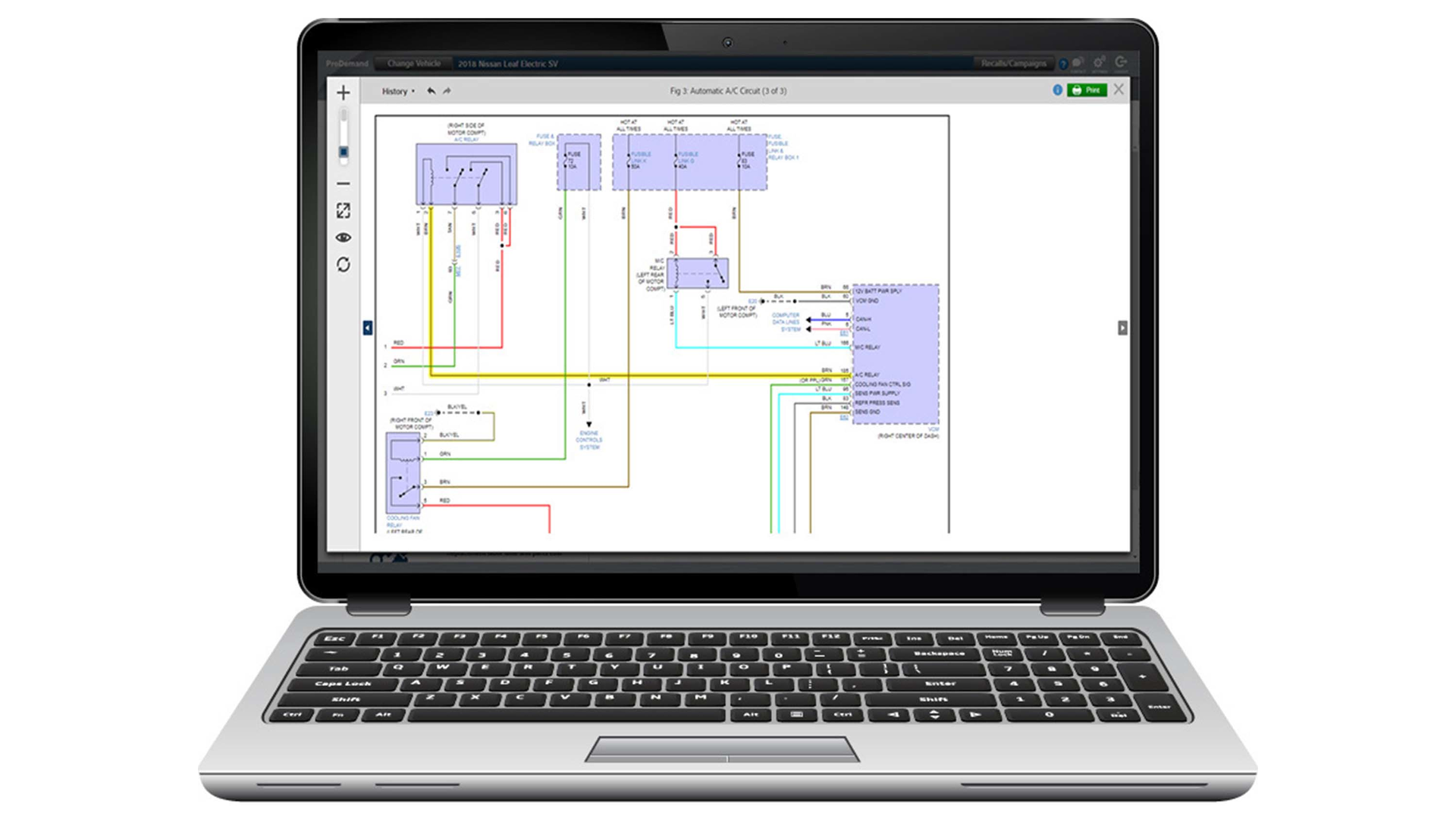The image size is (1456, 819).
Task: Click the zoom in plus icon
Action: 344,93
